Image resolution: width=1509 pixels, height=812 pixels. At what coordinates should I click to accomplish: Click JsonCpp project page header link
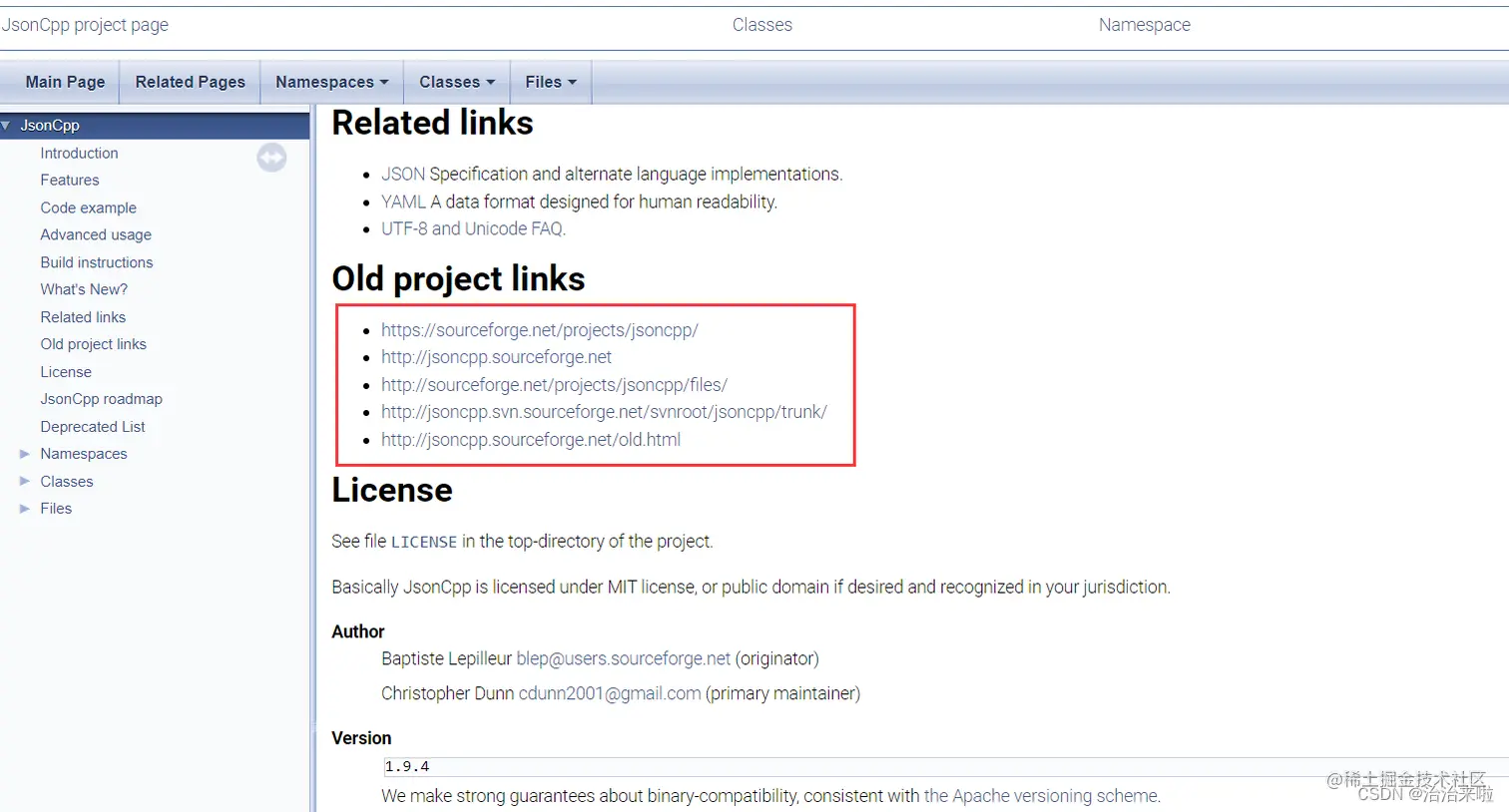tap(86, 25)
